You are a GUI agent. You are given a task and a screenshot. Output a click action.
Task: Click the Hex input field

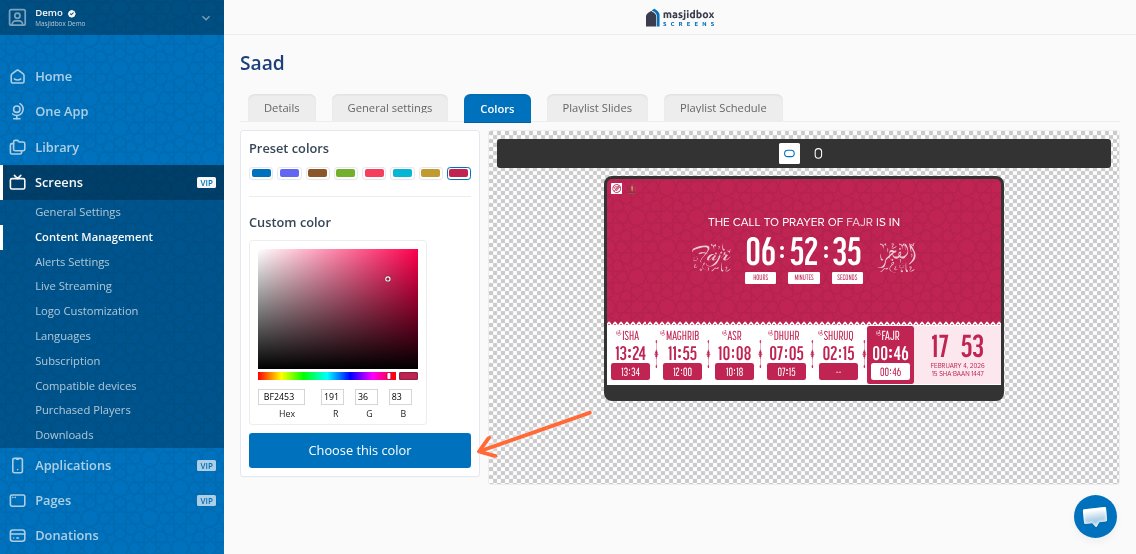tap(281, 397)
